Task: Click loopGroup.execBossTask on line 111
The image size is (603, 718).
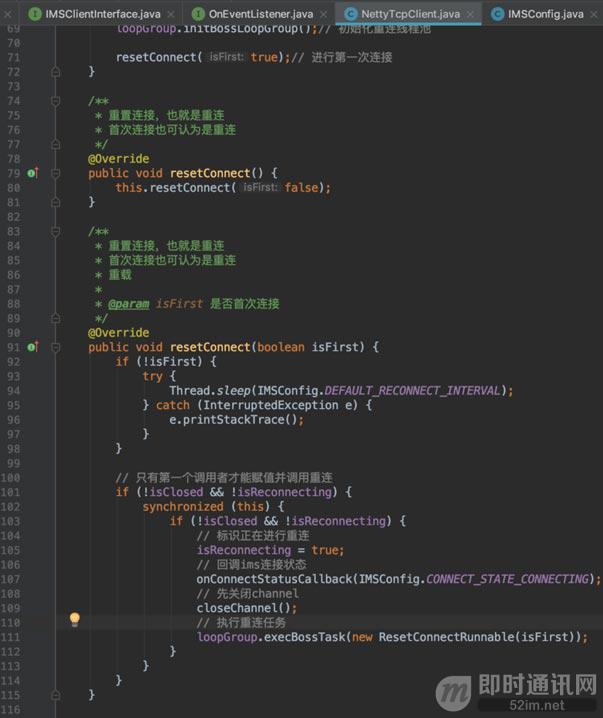Action: tap(271, 637)
